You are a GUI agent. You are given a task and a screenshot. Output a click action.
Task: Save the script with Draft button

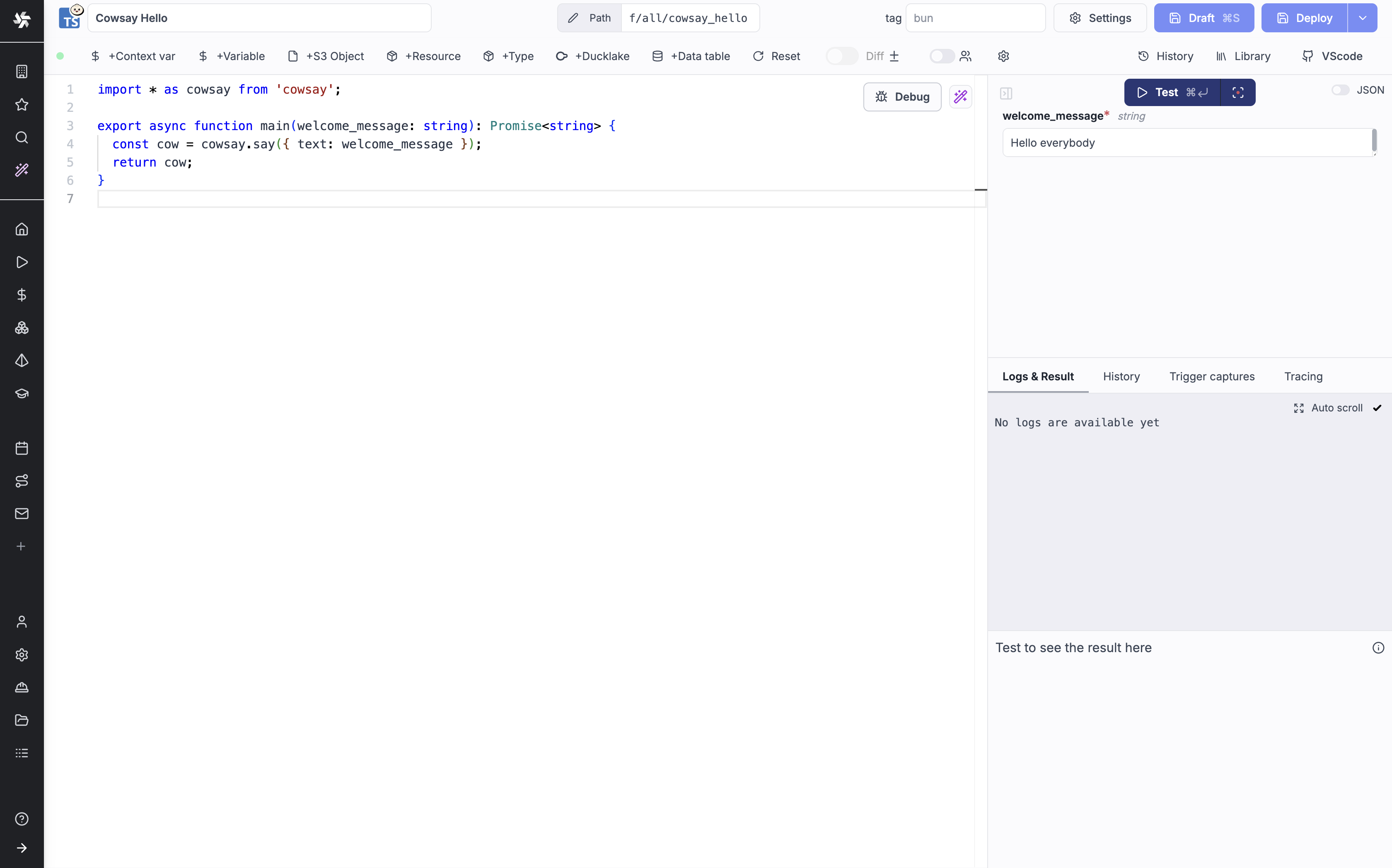pos(1204,18)
